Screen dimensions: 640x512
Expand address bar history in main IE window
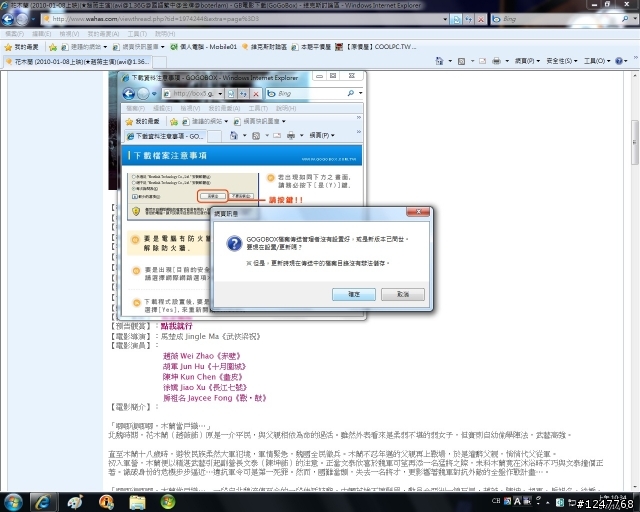[445, 19]
